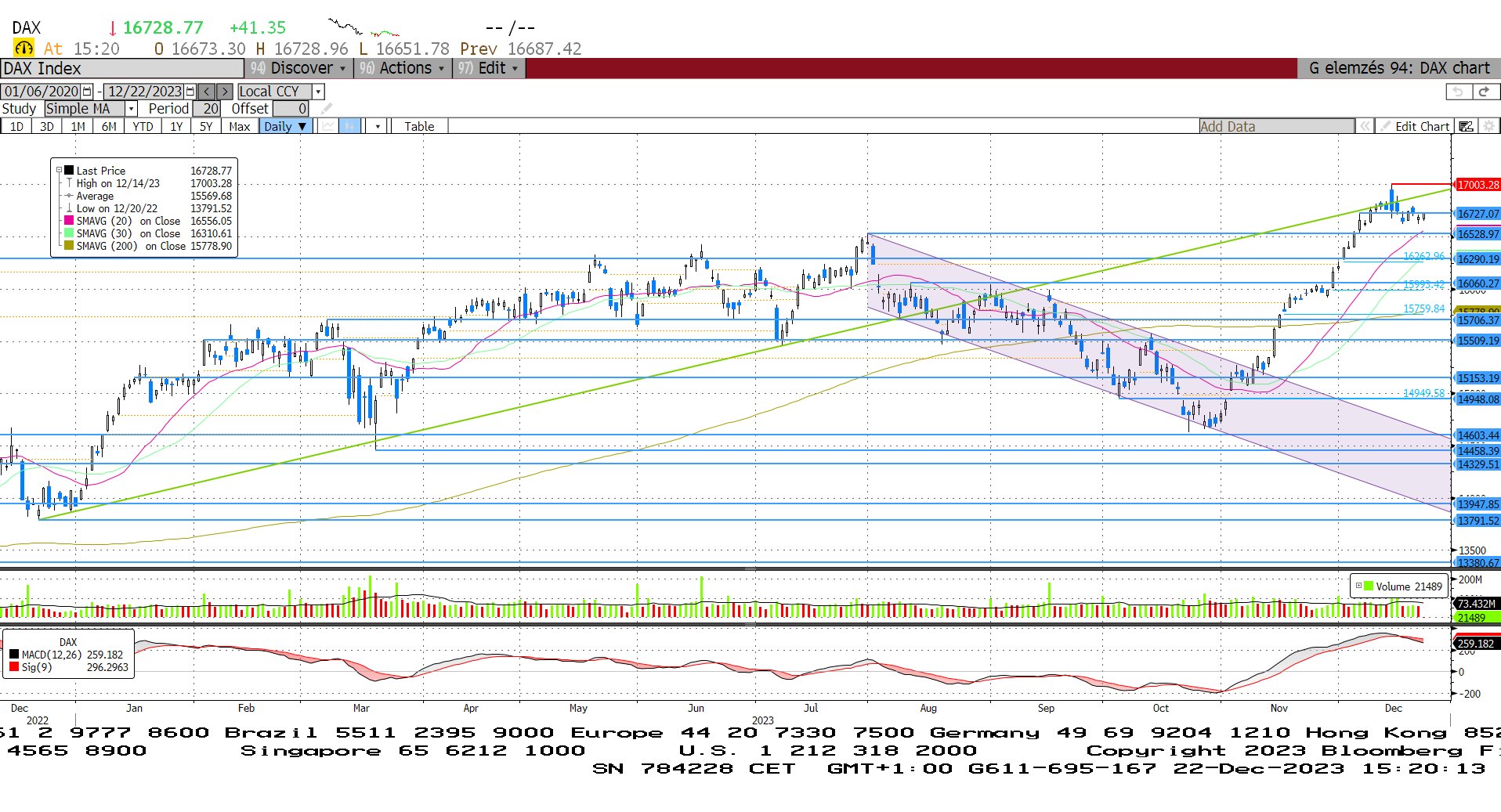Click the end date field 12/22/2023
Viewport: 1501px width, 812px height.
pyautogui.click(x=144, y=92)
